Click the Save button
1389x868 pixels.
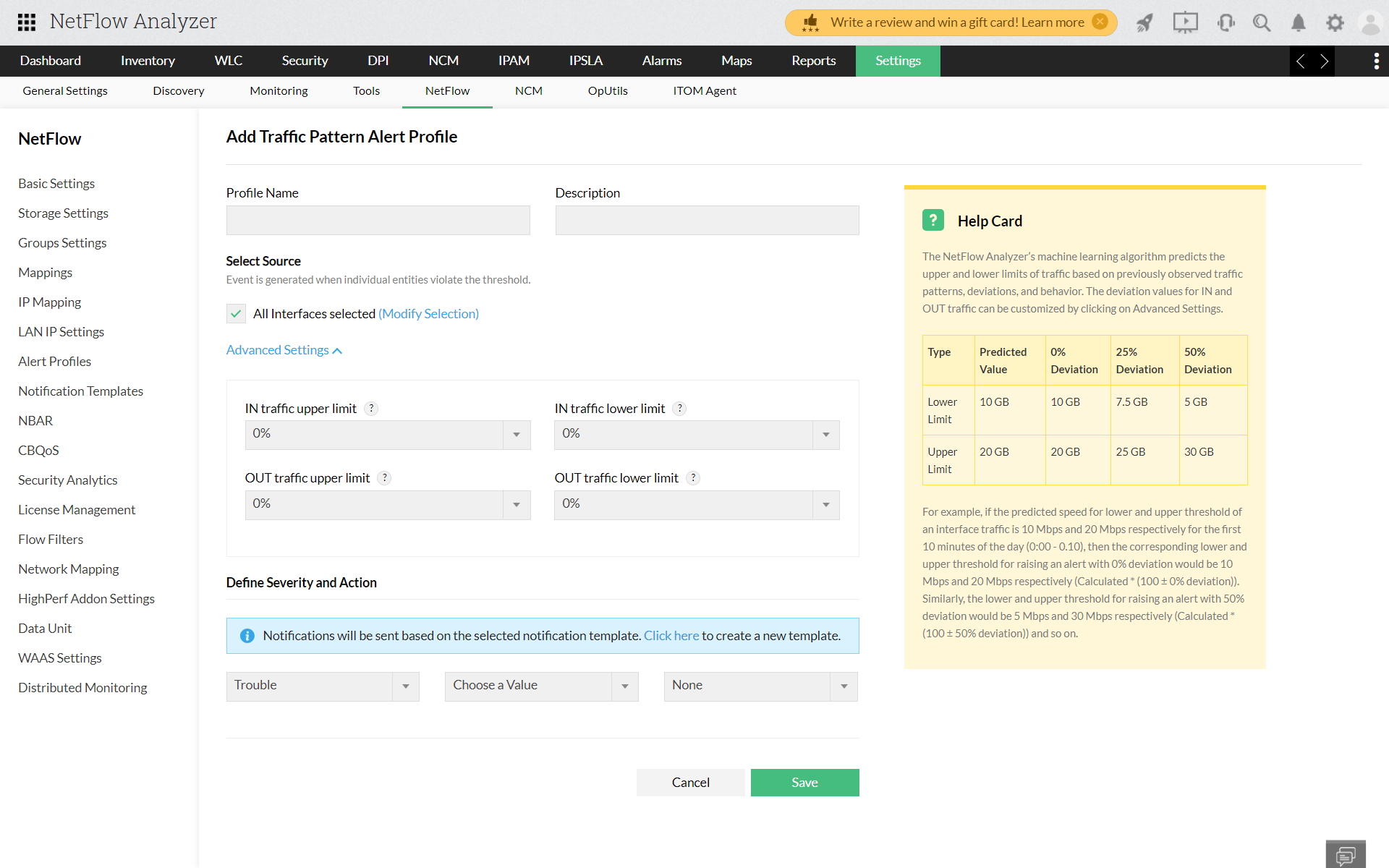(x=804, y=782)
